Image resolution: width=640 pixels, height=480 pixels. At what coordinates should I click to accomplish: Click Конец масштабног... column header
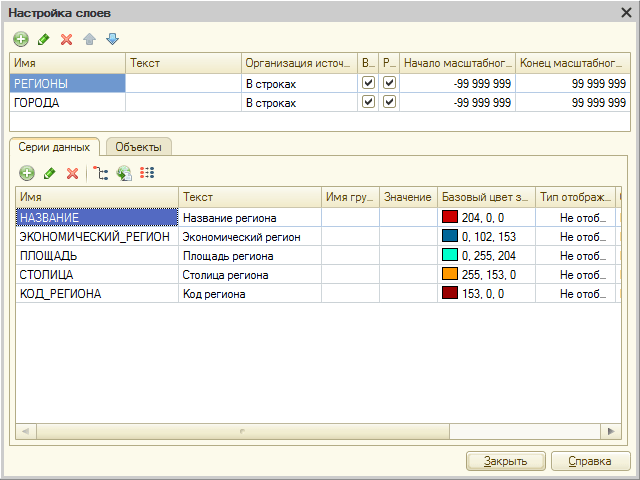click(x=573, y=63)
